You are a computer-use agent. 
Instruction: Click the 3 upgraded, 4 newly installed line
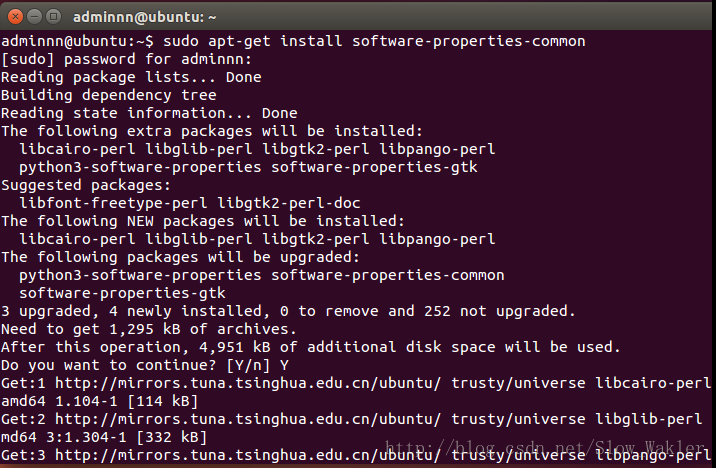(x=288, y=311)
